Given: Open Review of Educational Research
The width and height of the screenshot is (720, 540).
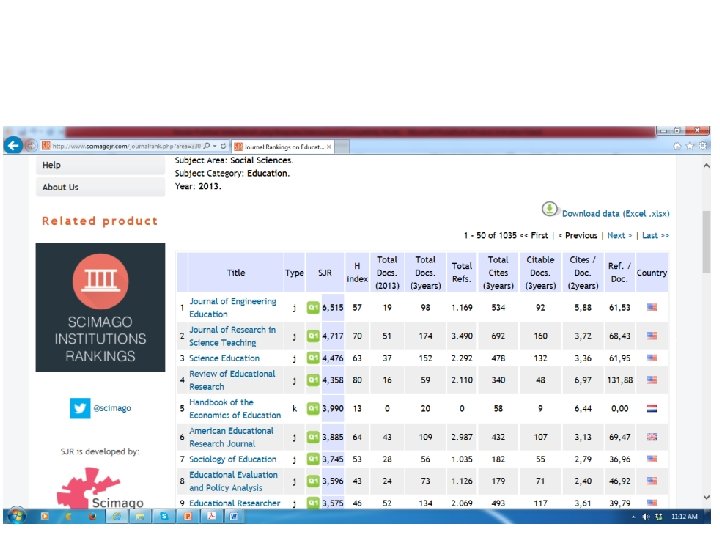Looking at the screenshot, I should [232, 380].
